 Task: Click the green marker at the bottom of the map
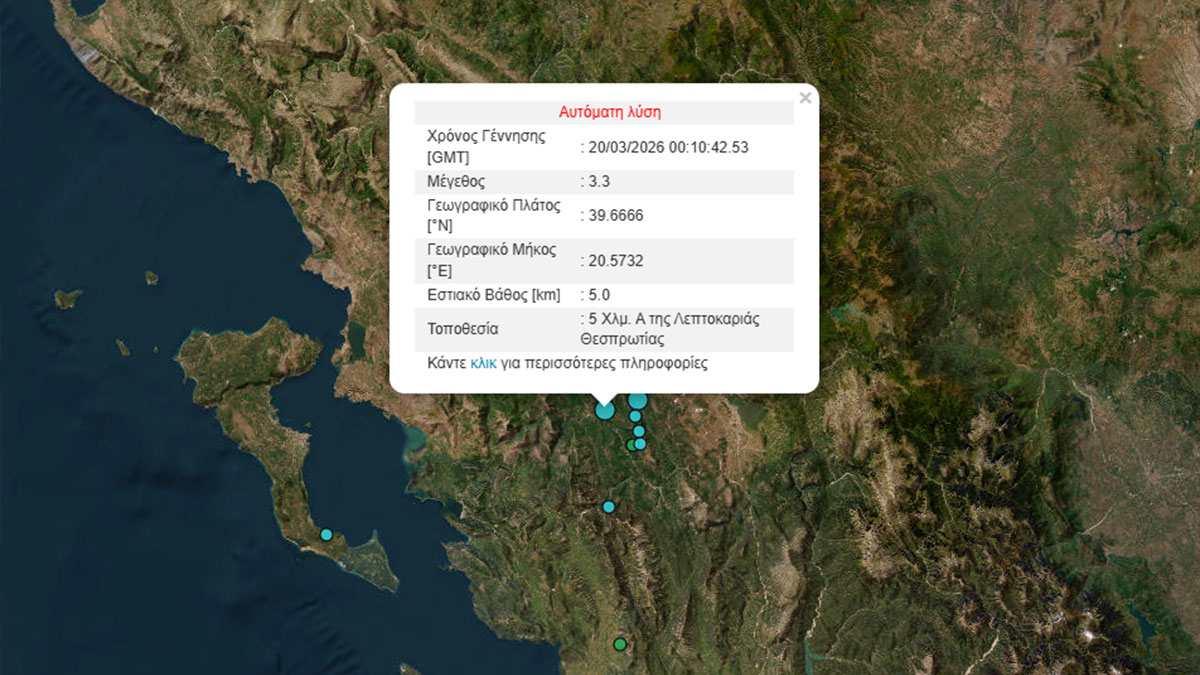point(620,644)
